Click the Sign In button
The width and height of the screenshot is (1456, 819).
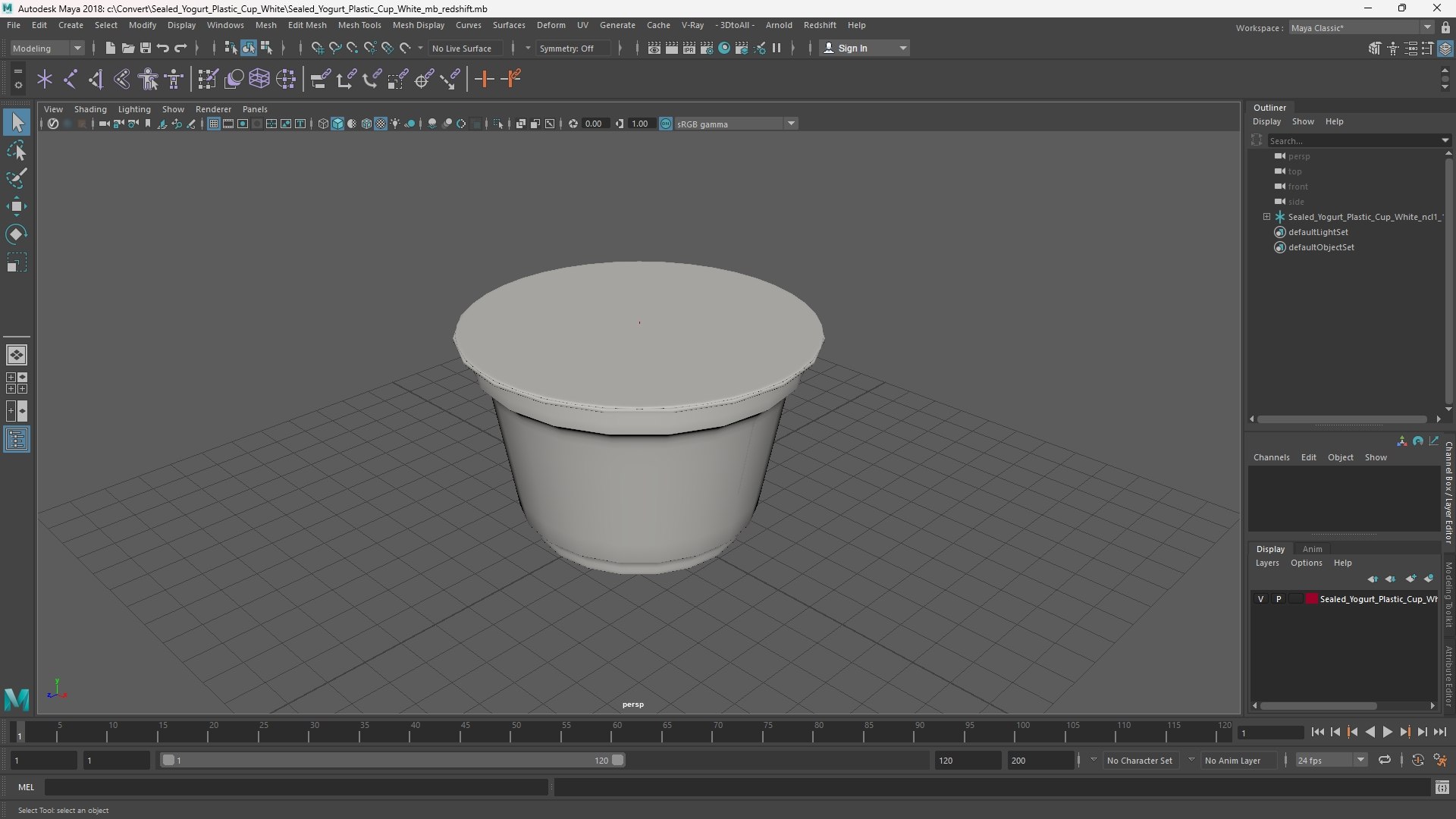(x=864, y=48)
